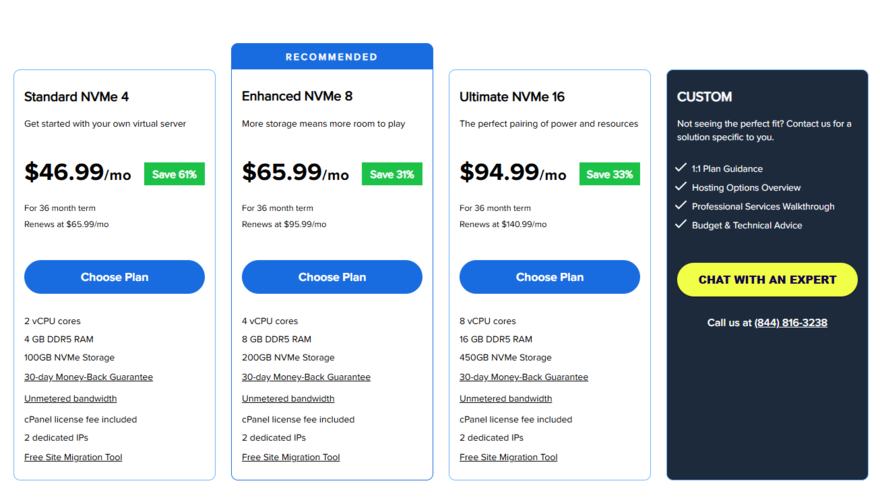Open Ultimate plan's 30-day Money-Back Guarantee link
The height and width of the screenshot is (504, 880).
pos(523,377)
